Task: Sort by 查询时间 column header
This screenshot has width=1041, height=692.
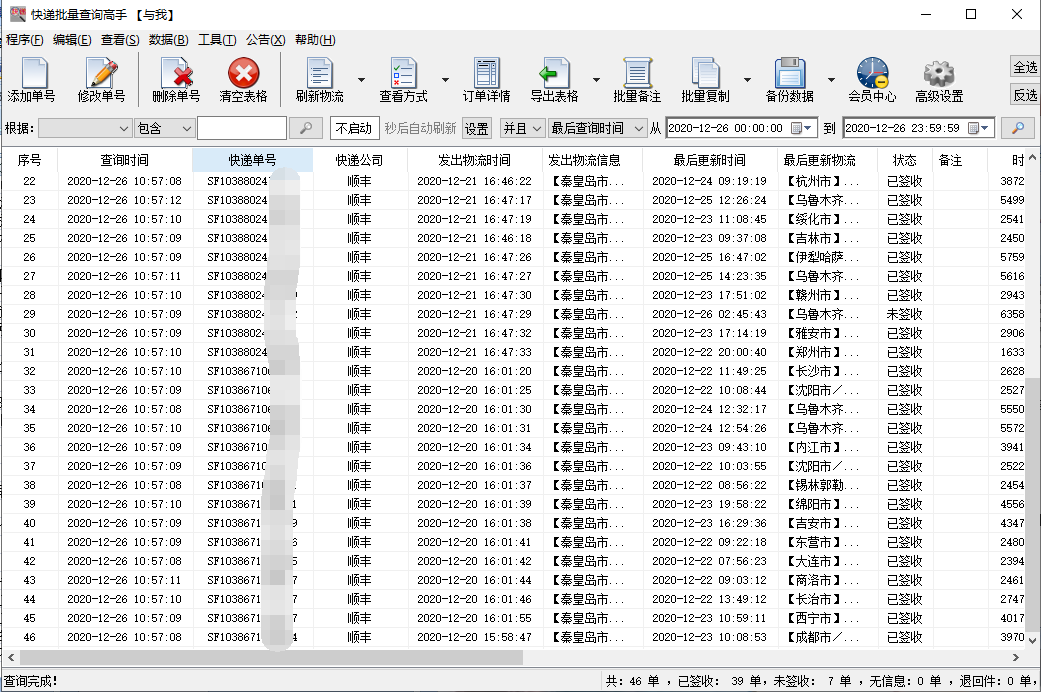Action: [x=124, y=160]
